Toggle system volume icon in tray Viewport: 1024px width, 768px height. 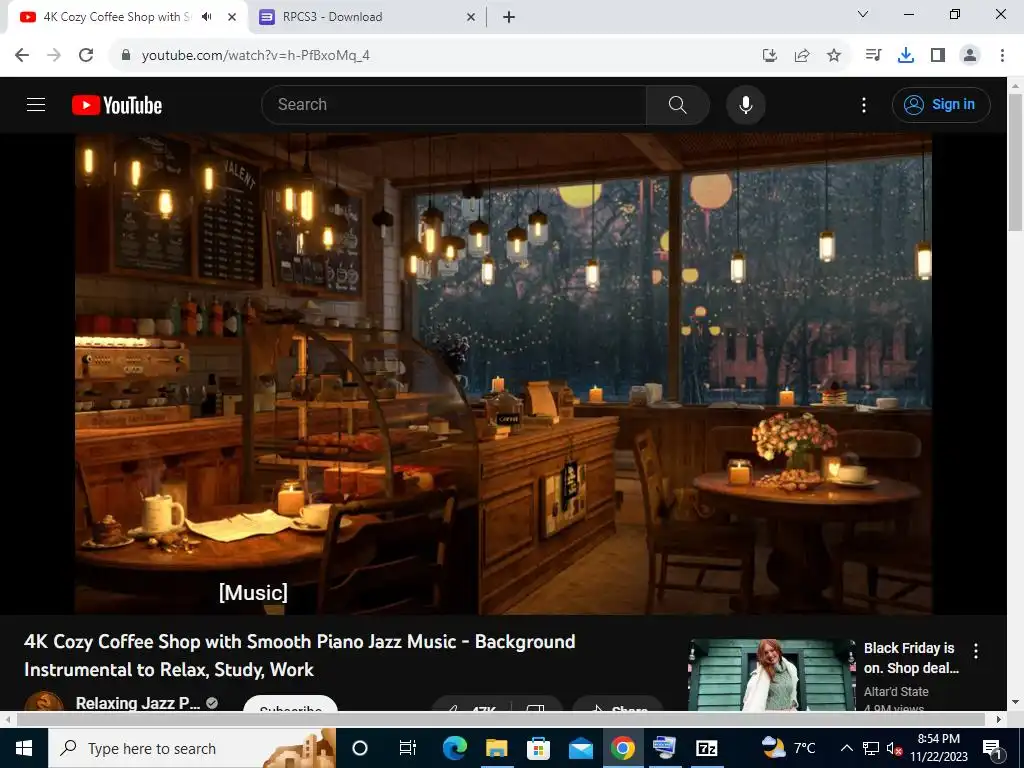tap(894, 748)
